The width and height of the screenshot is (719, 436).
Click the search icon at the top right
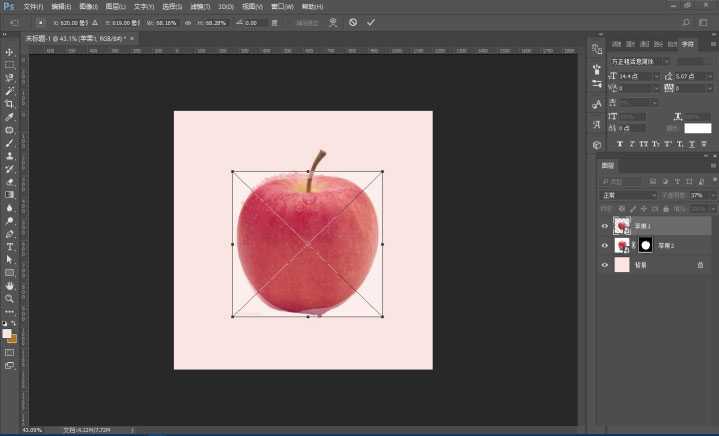coord(686,21)
